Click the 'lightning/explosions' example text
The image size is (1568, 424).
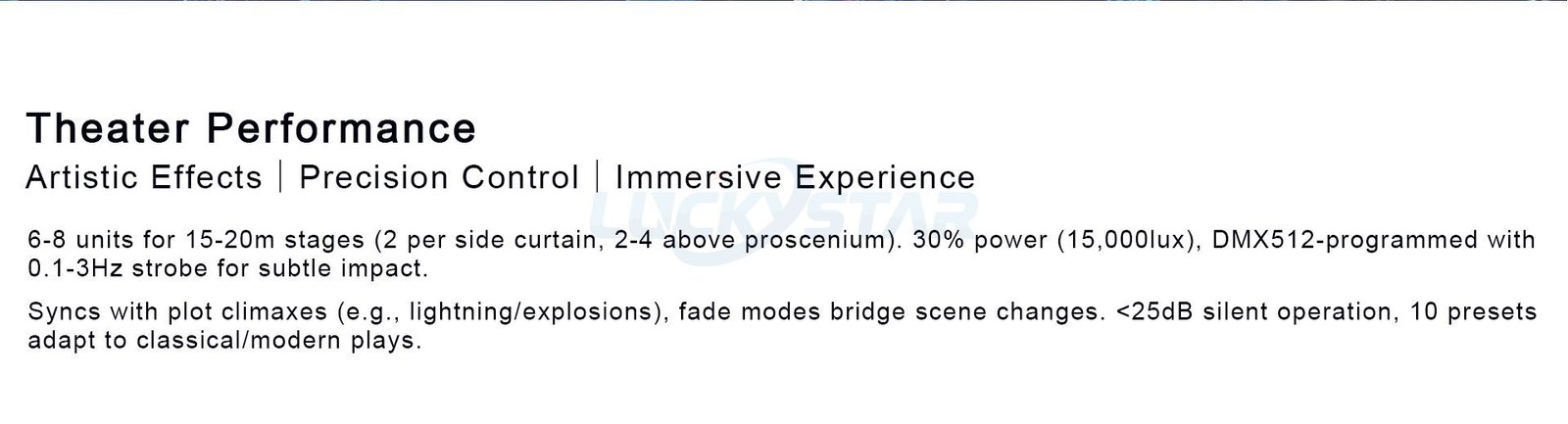531,312
